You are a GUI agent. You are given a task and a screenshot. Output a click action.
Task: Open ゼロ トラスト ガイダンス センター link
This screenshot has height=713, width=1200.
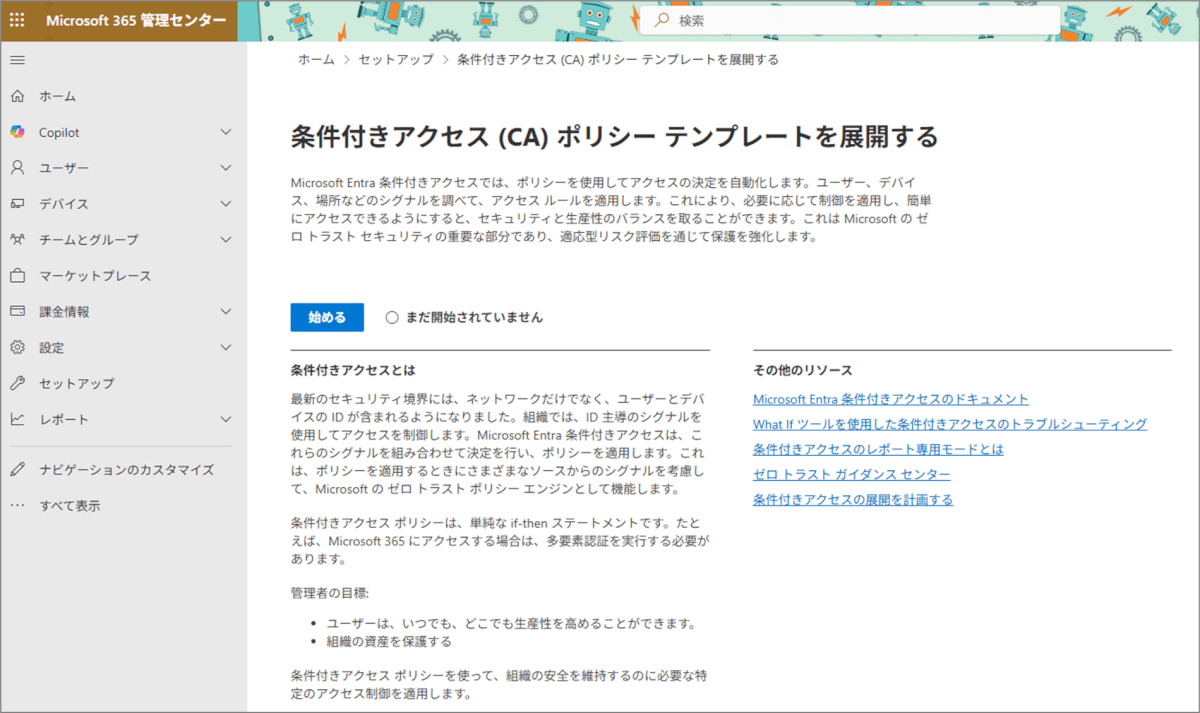pyautogui.click(x=851, y=474)
